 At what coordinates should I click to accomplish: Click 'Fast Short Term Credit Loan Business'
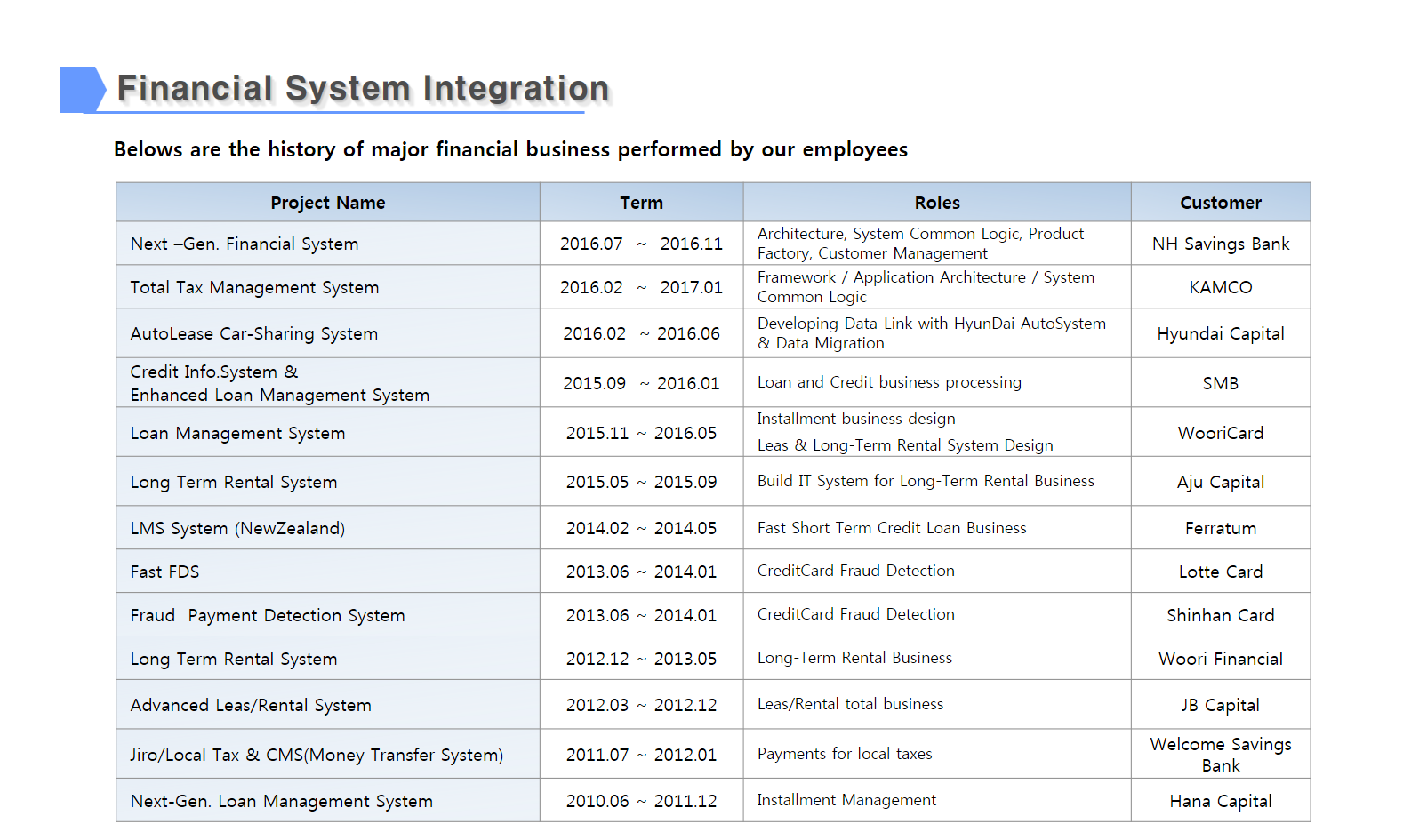892,528
